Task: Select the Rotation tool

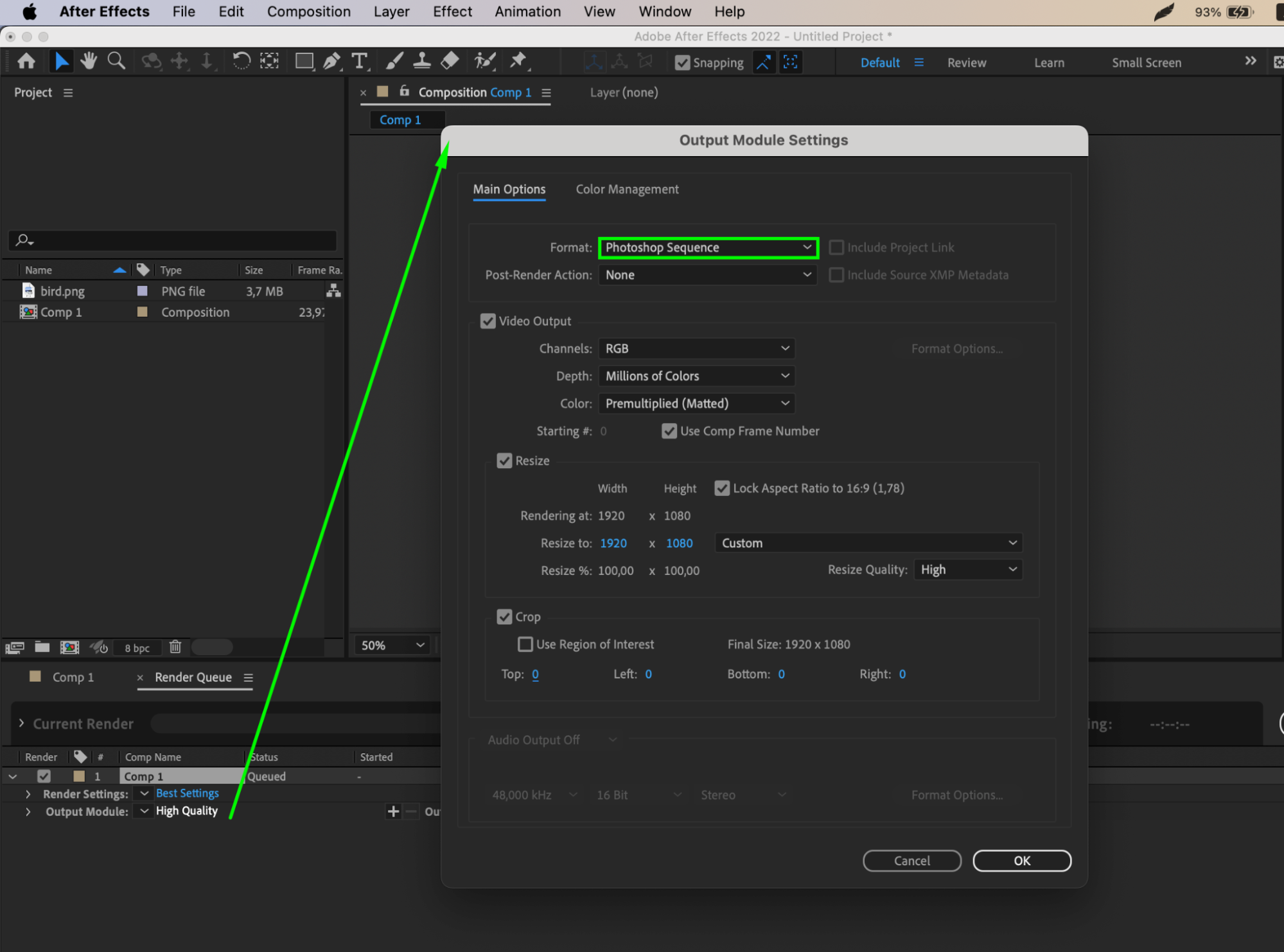Action: click(241, 62)
